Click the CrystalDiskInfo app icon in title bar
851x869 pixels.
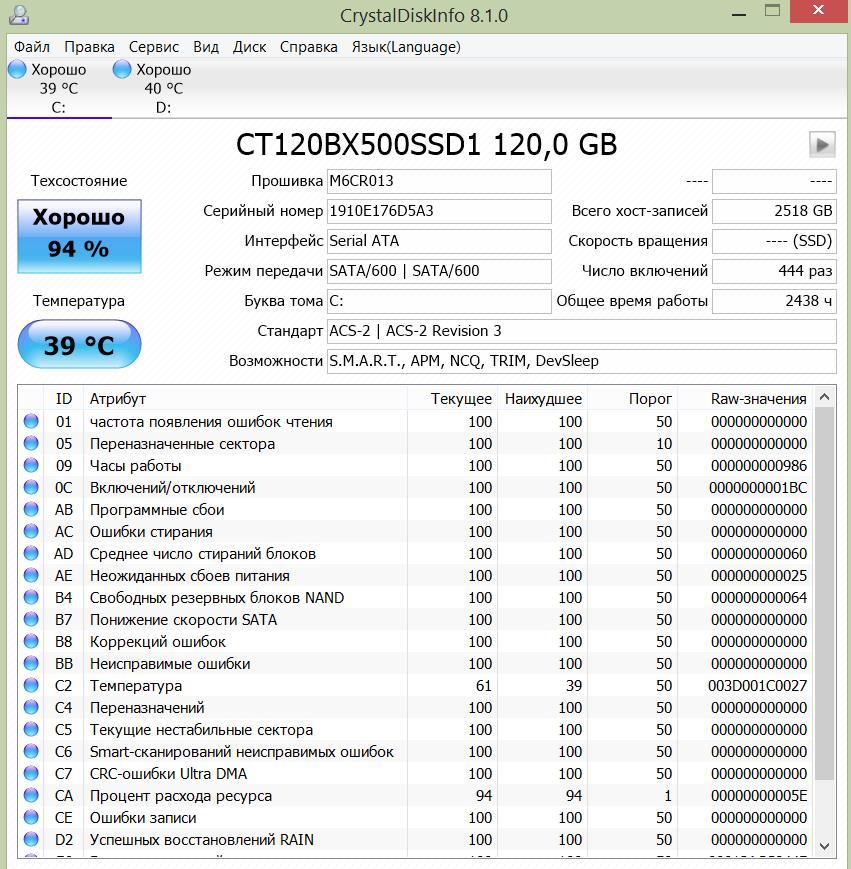tap(18, 15)
